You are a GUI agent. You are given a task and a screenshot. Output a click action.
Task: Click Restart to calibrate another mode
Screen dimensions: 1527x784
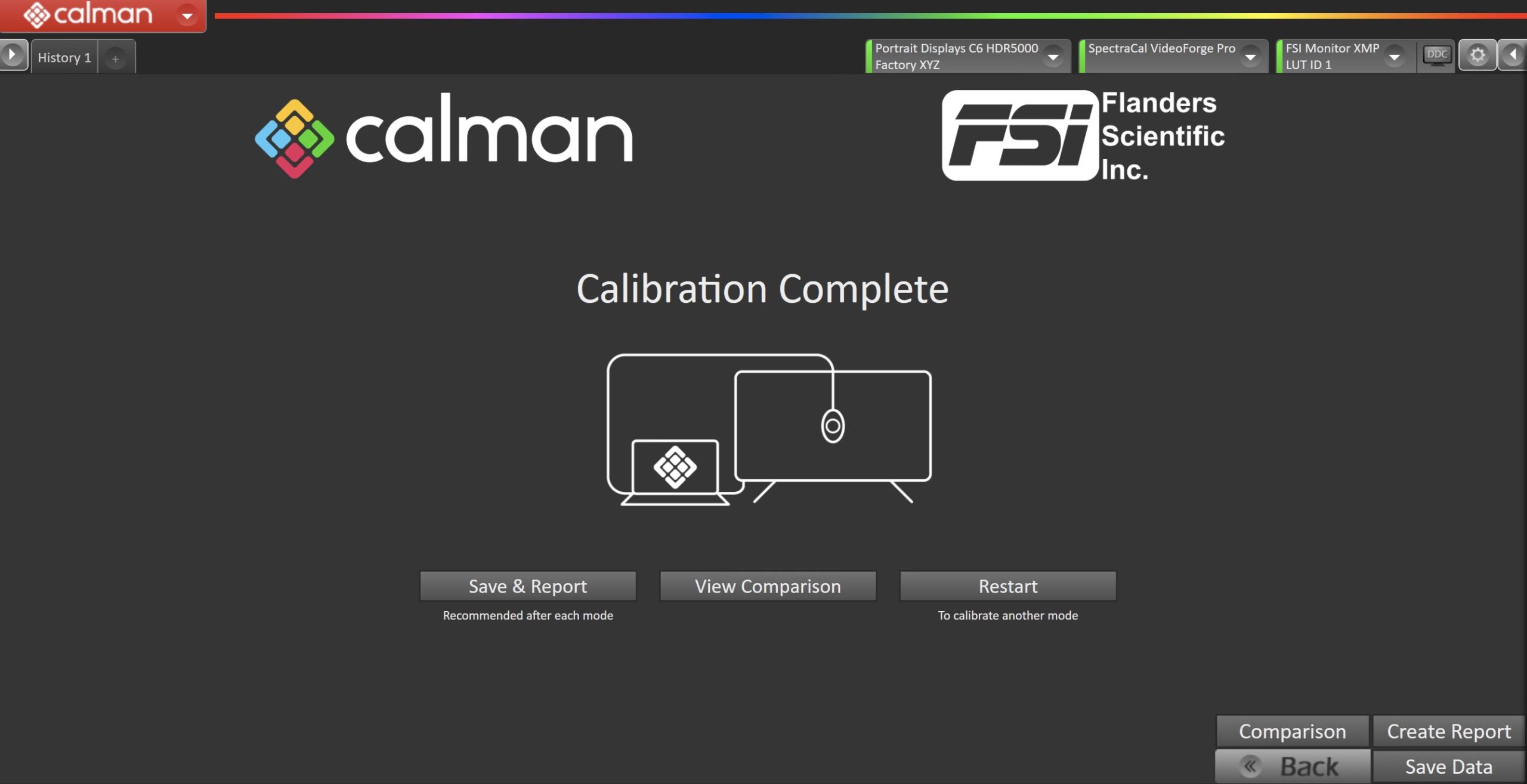coord(1007,586)
